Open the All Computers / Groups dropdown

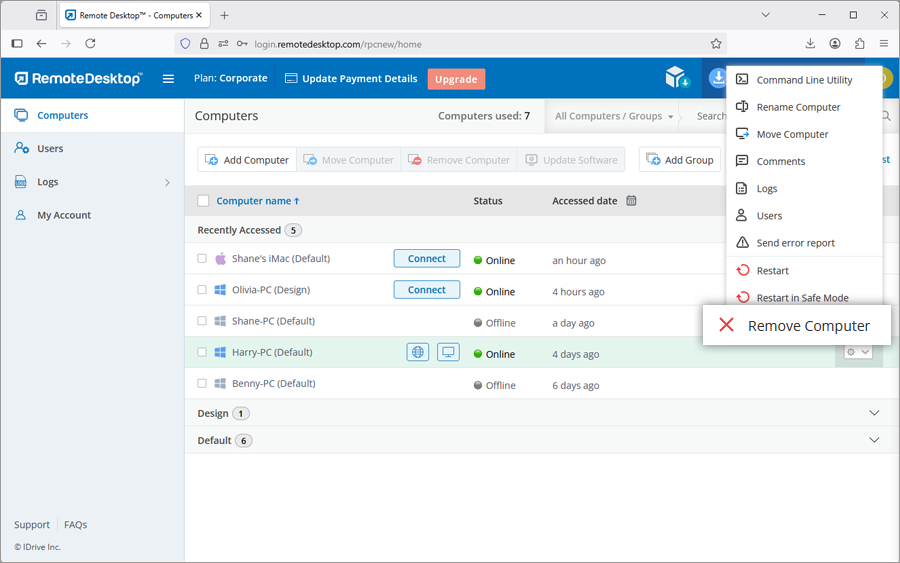click(613, 116)
